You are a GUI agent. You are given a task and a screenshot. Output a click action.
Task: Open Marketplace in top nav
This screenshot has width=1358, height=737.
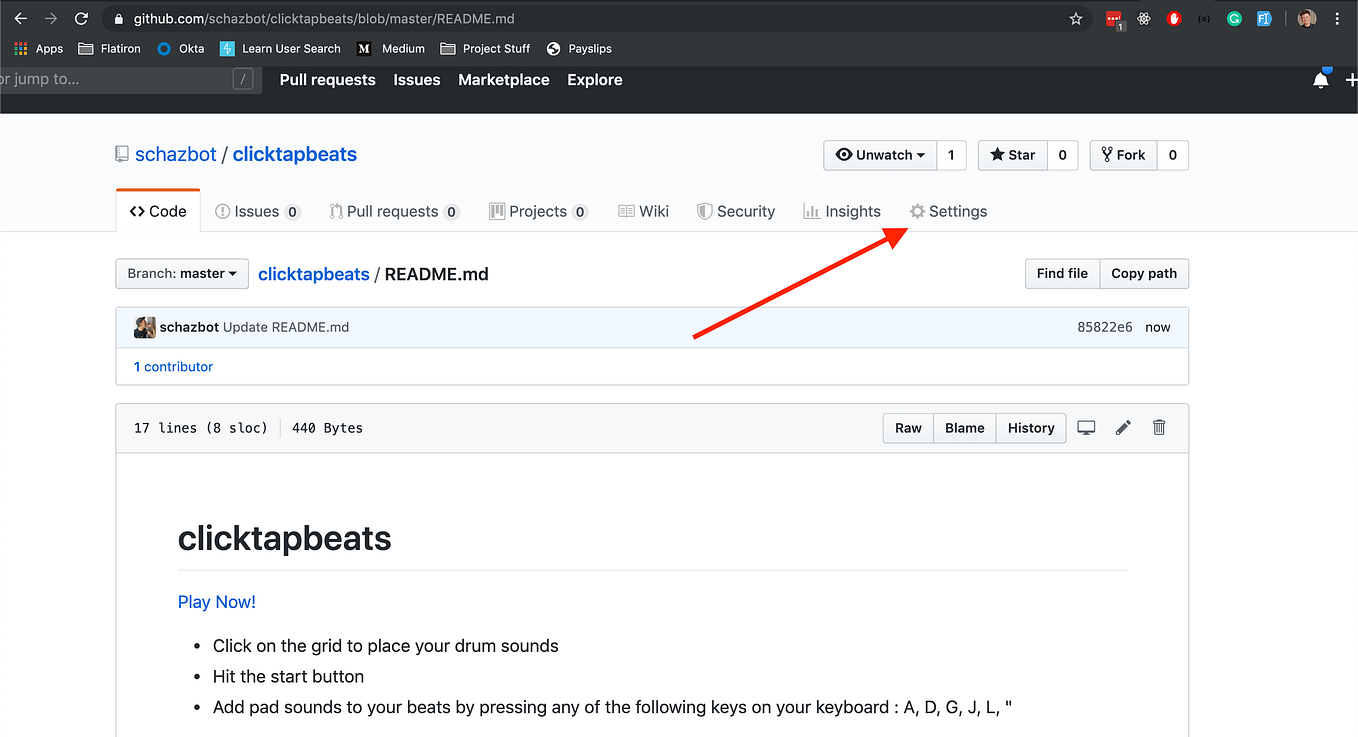(504, 80)
